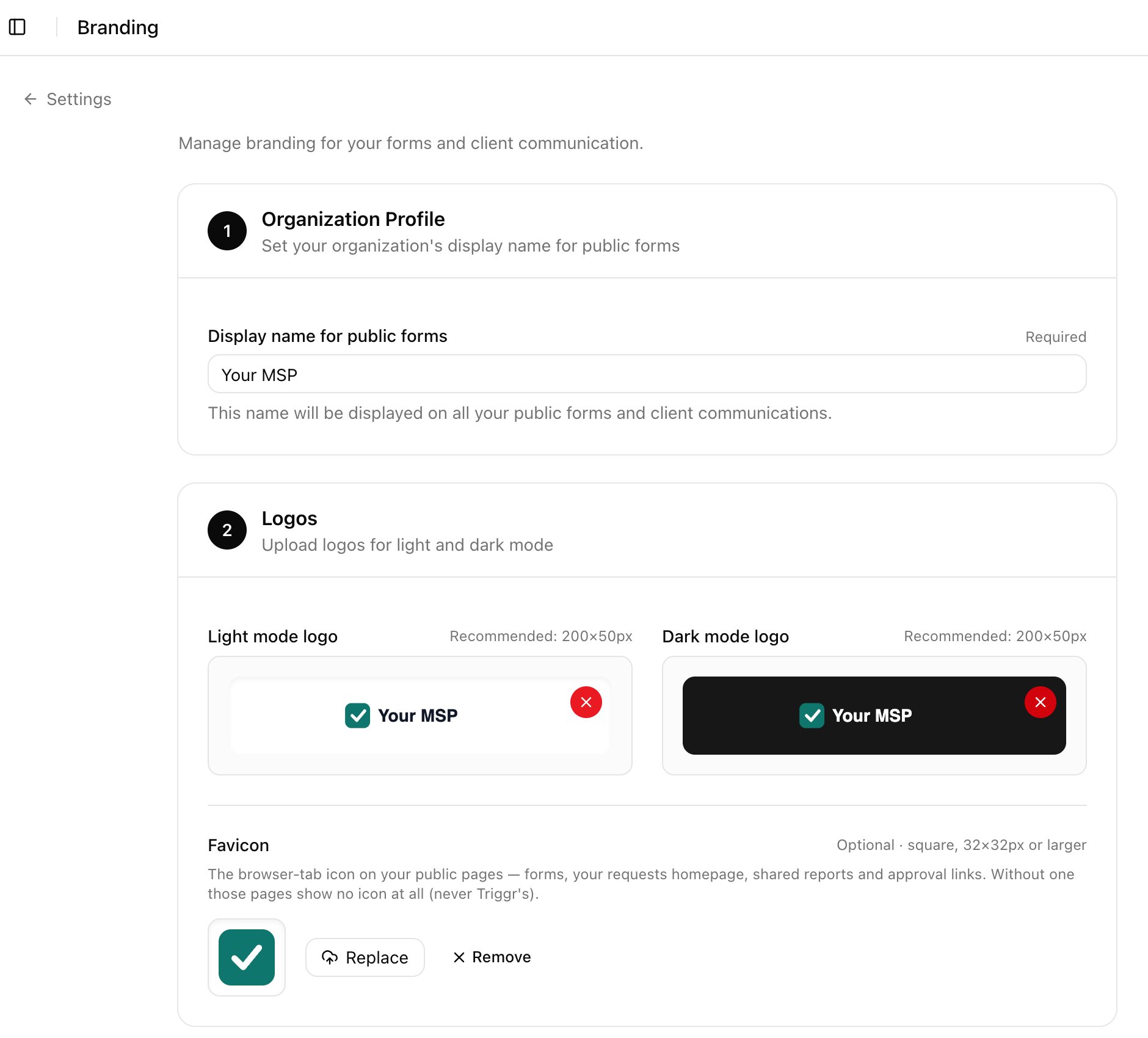Toggle the sidebar panel icon
This screenshot has height=1038, width=1148.
[x=17, y=27]
